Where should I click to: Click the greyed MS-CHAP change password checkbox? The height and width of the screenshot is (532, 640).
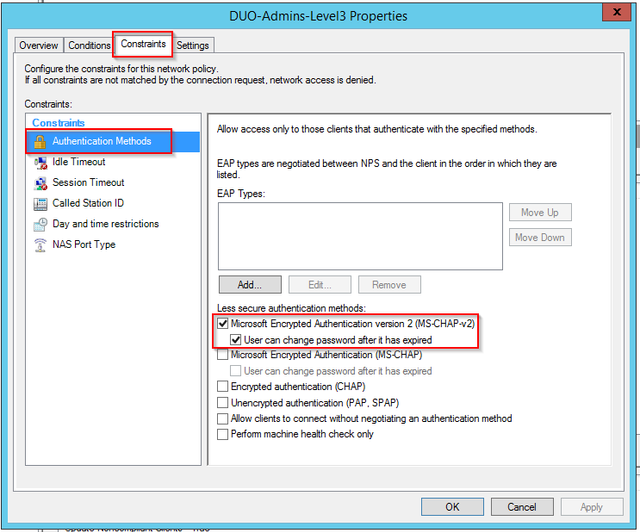point(236,371)
